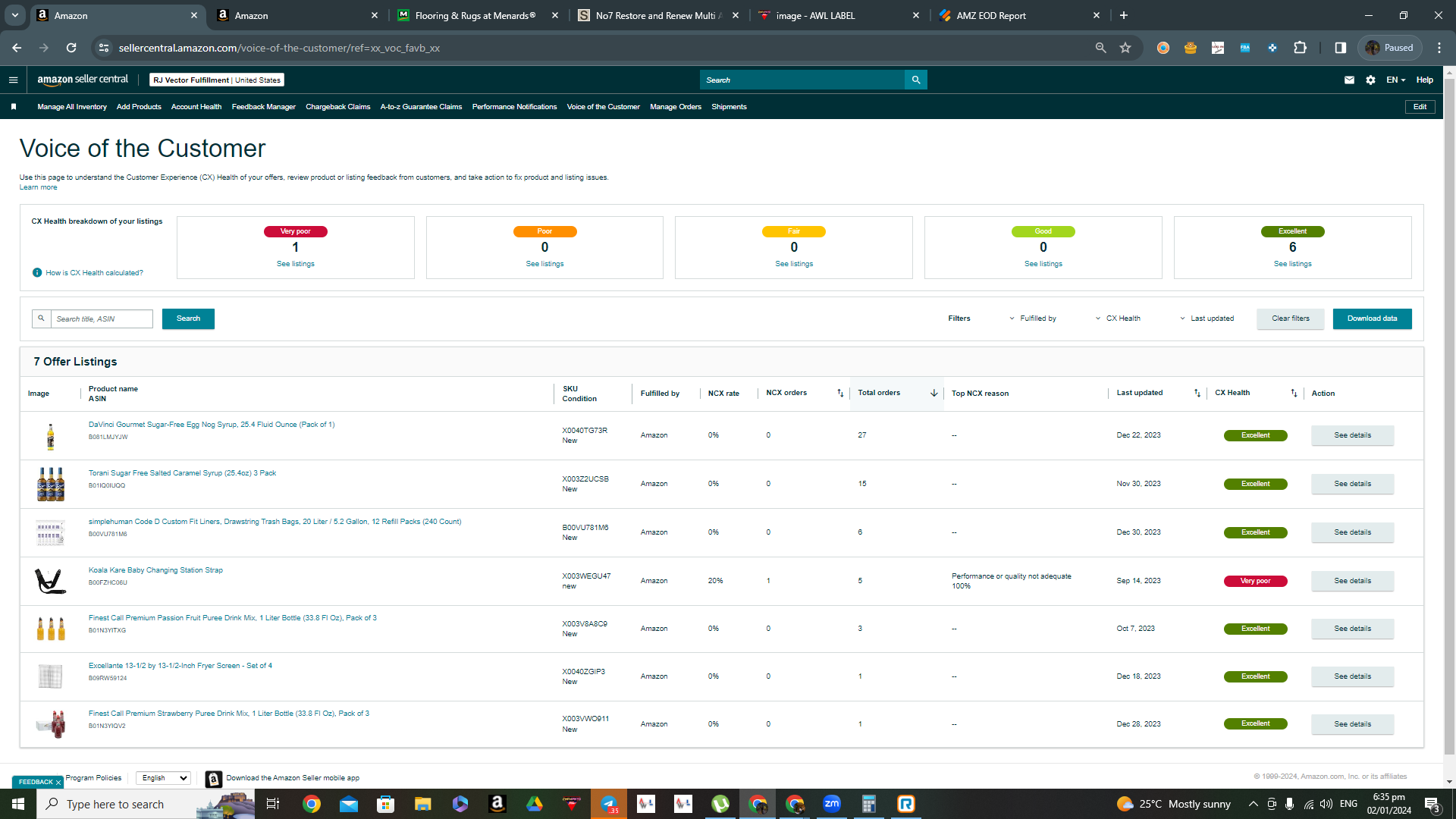Open Telegram from the taskbar

tap(609, 804)
